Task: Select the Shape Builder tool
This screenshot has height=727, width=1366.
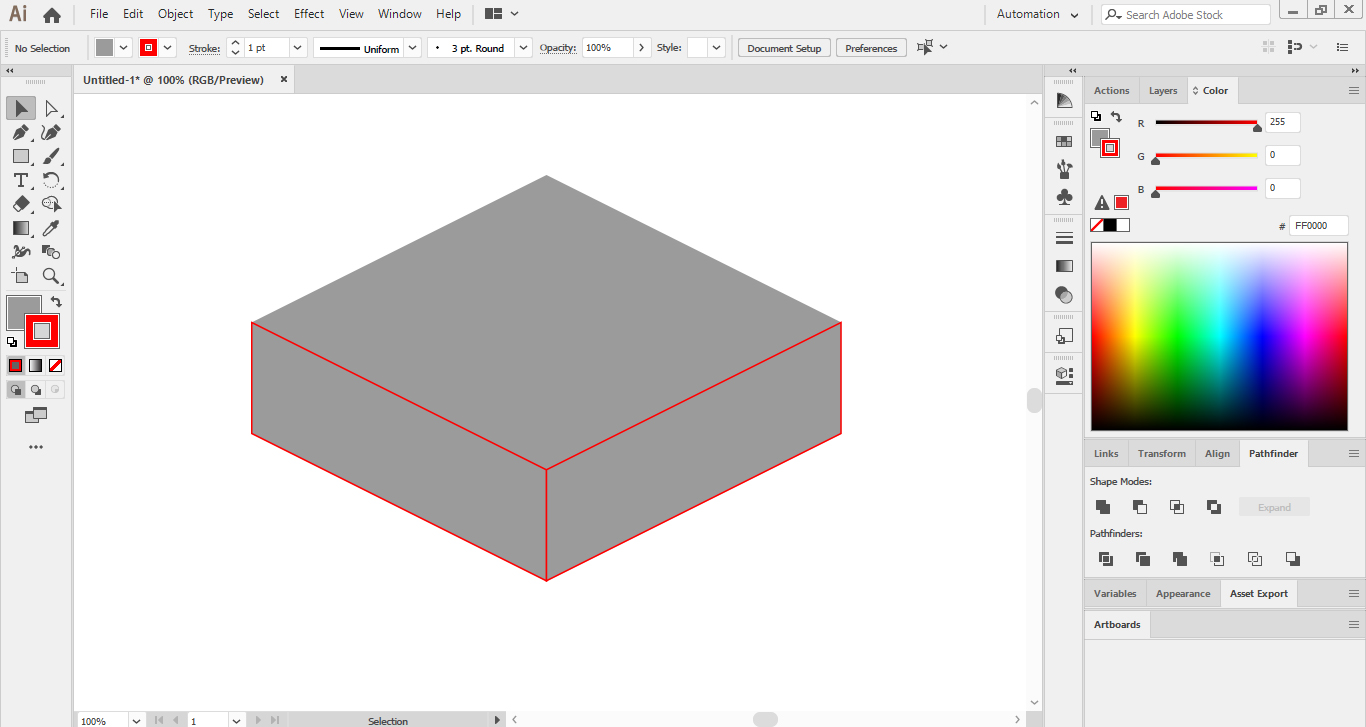Action: 51,204
